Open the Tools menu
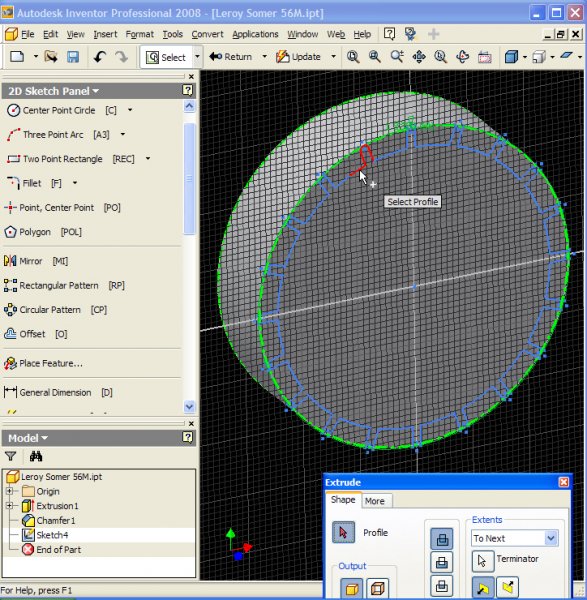The height and width of the screenshot is (600, 587). pos(173,34)
